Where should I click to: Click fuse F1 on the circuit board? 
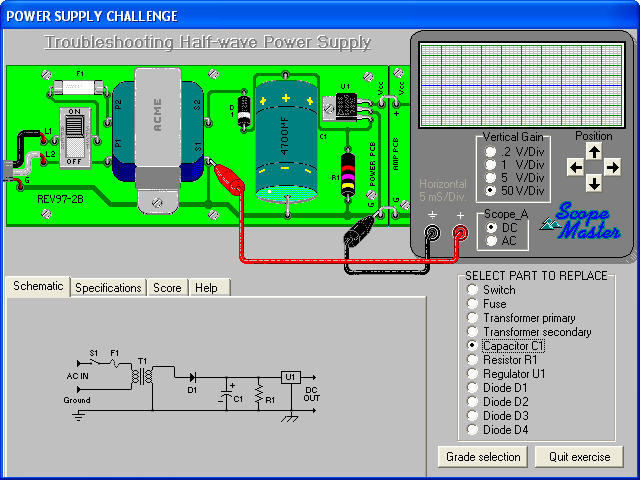coord(78,87)
